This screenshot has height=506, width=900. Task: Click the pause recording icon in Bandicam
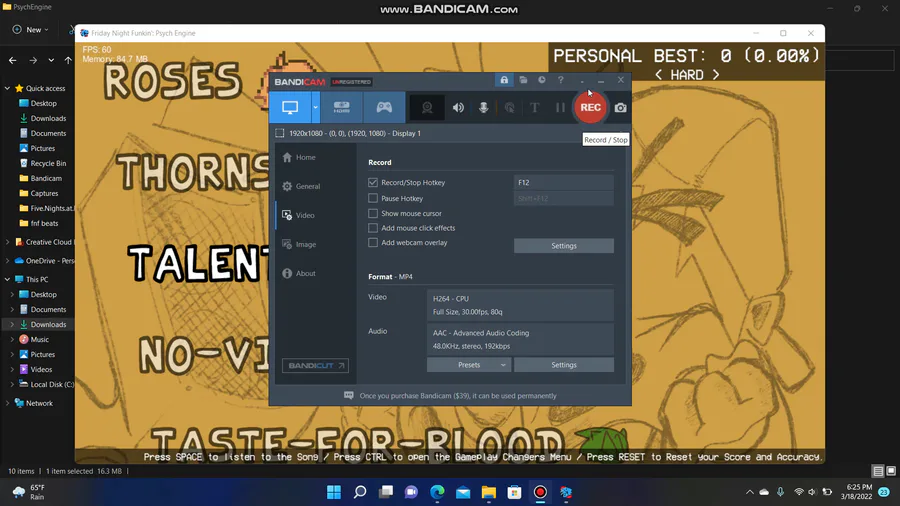pyautogui.click(x=560, y=107)
